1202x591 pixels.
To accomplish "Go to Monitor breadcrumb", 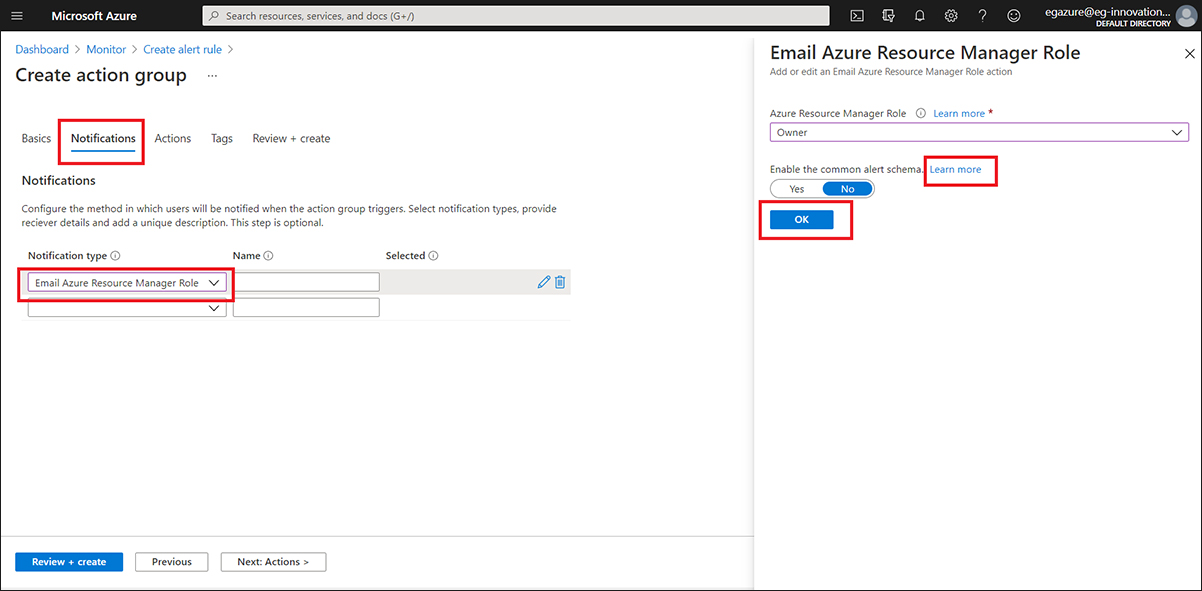I will (x=106, y=49).
